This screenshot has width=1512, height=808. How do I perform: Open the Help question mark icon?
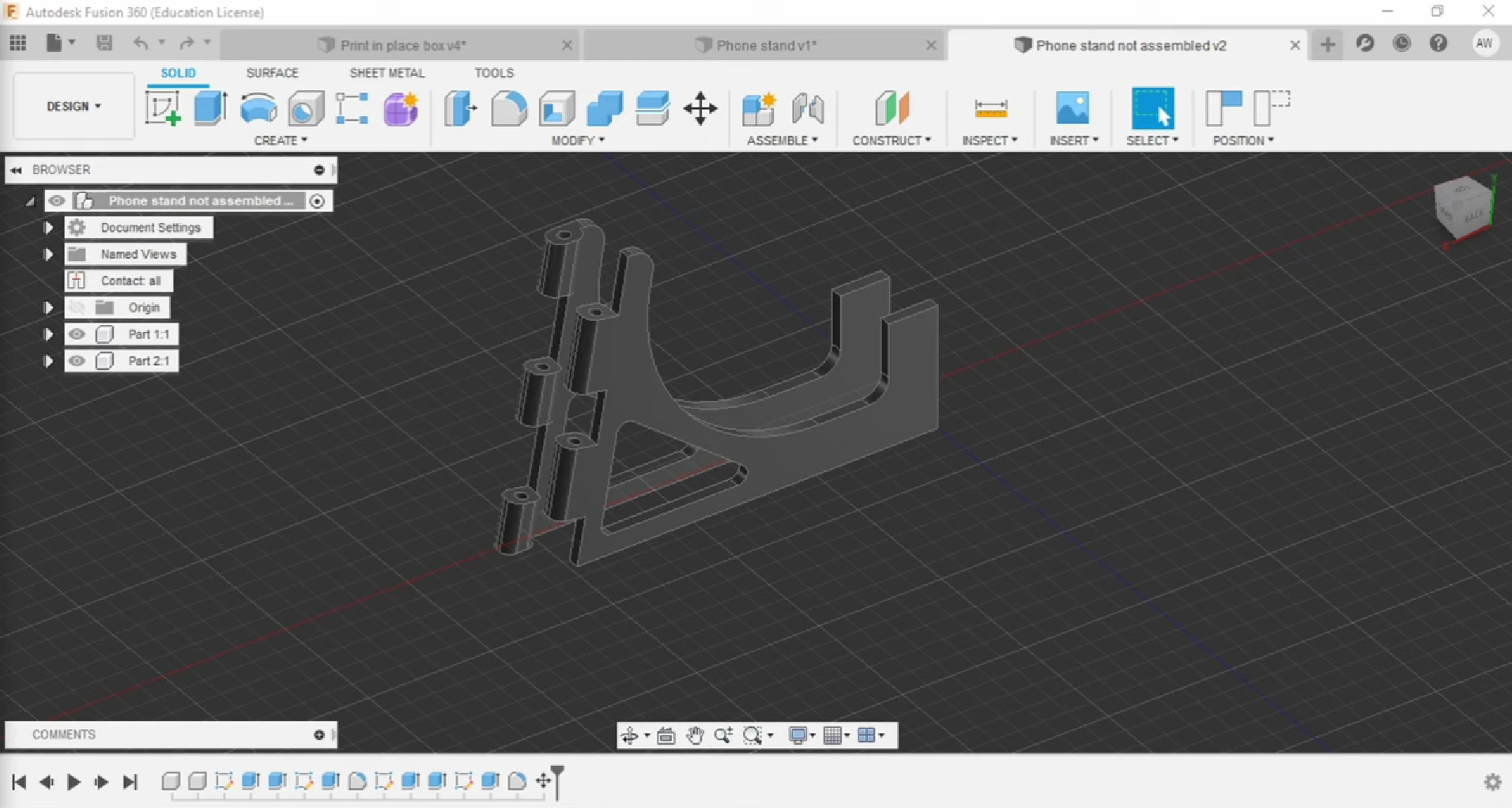click(x=1438, y=43)
